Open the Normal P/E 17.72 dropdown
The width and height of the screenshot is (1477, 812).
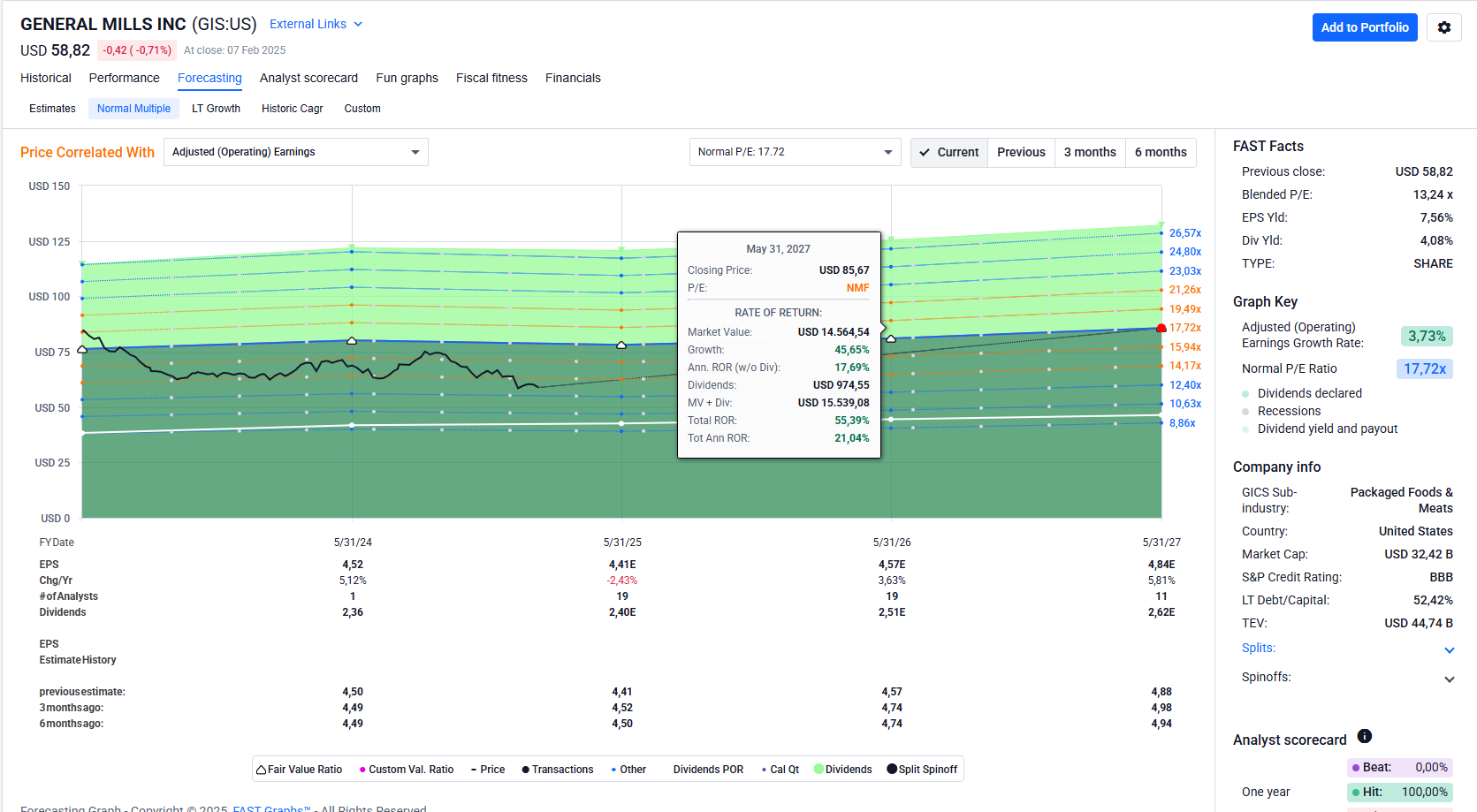click(794, 152)
